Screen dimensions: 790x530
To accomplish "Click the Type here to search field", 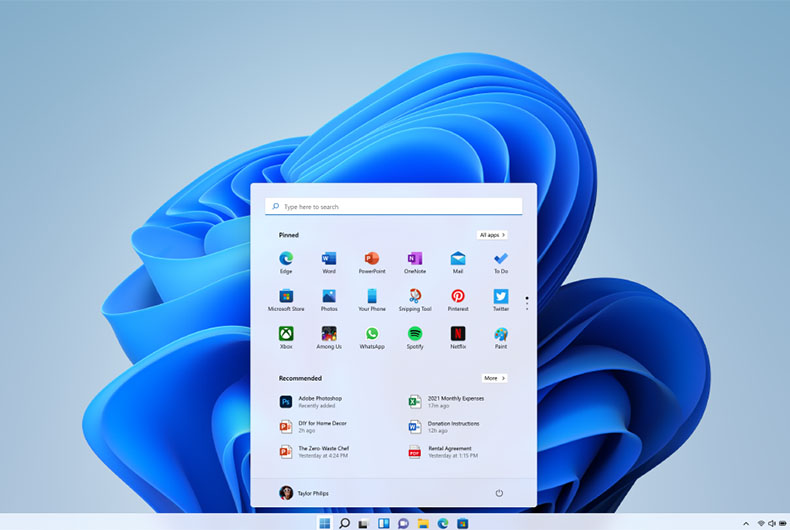I will [393, 207].
